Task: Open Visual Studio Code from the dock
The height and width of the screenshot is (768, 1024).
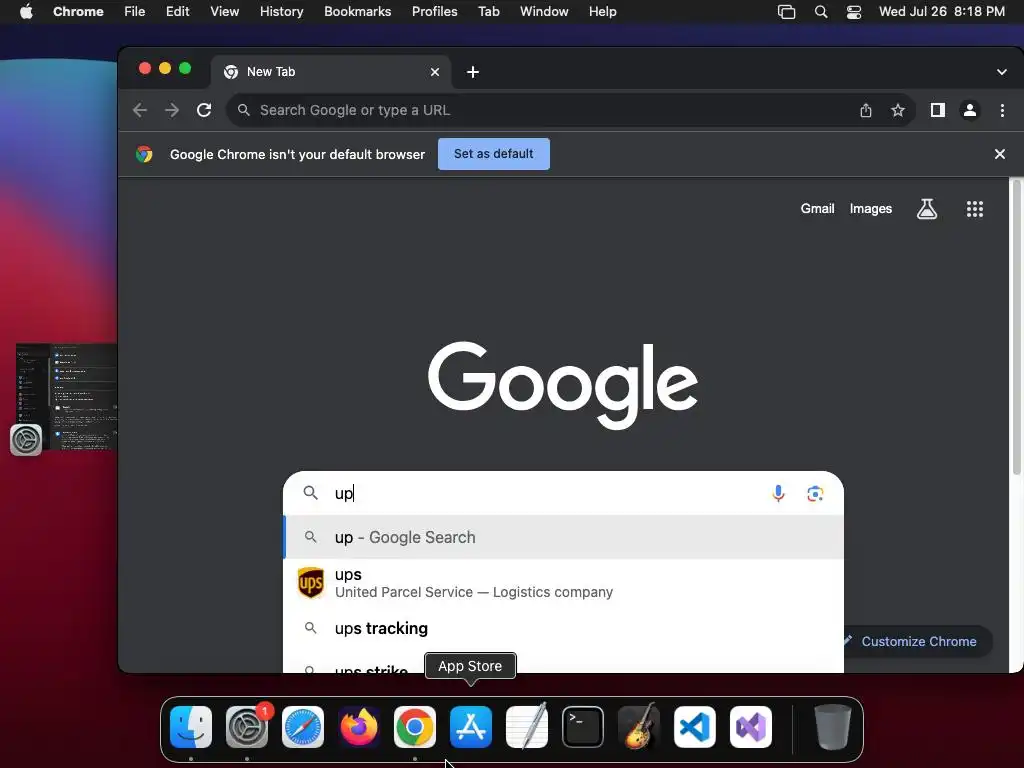Action: (695, 727)
